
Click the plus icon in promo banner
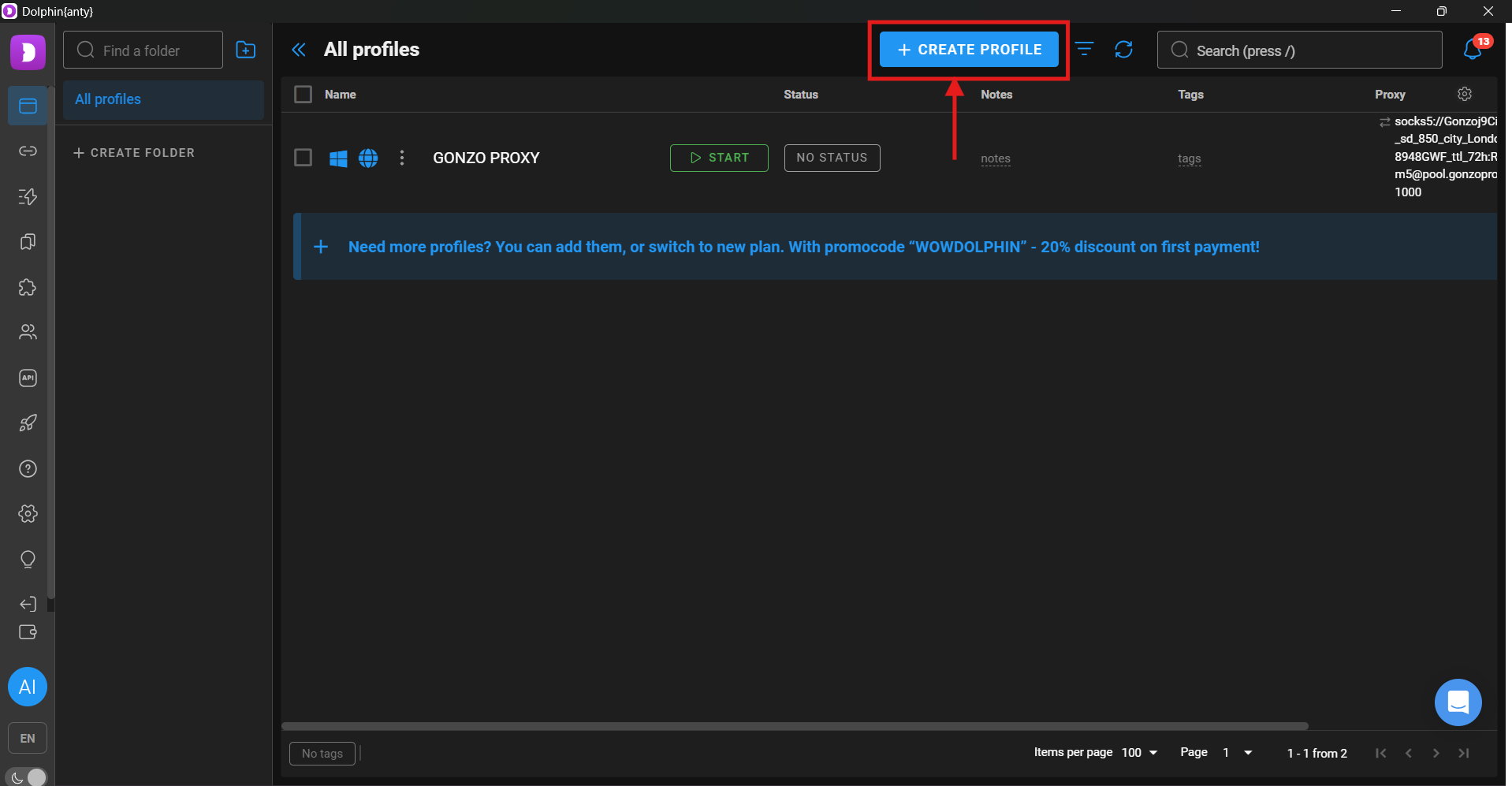[321, 247]
